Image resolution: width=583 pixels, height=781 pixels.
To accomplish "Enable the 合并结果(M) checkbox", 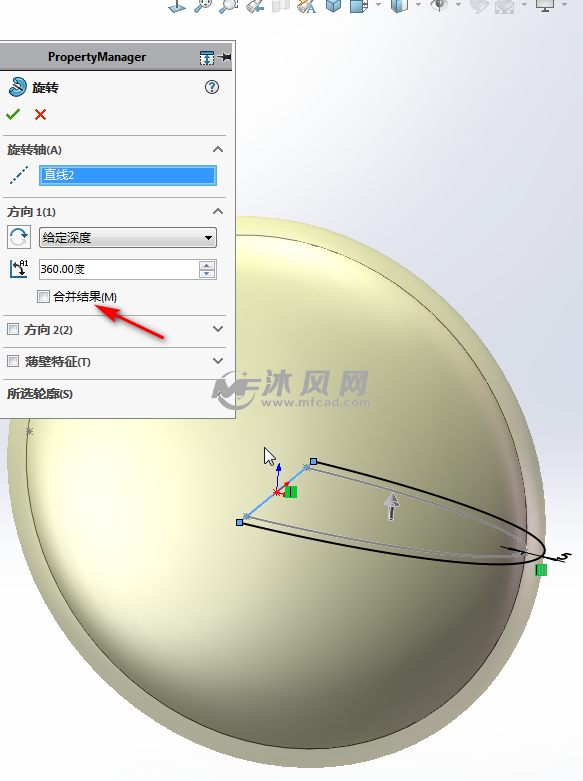I will coord(43,297).
